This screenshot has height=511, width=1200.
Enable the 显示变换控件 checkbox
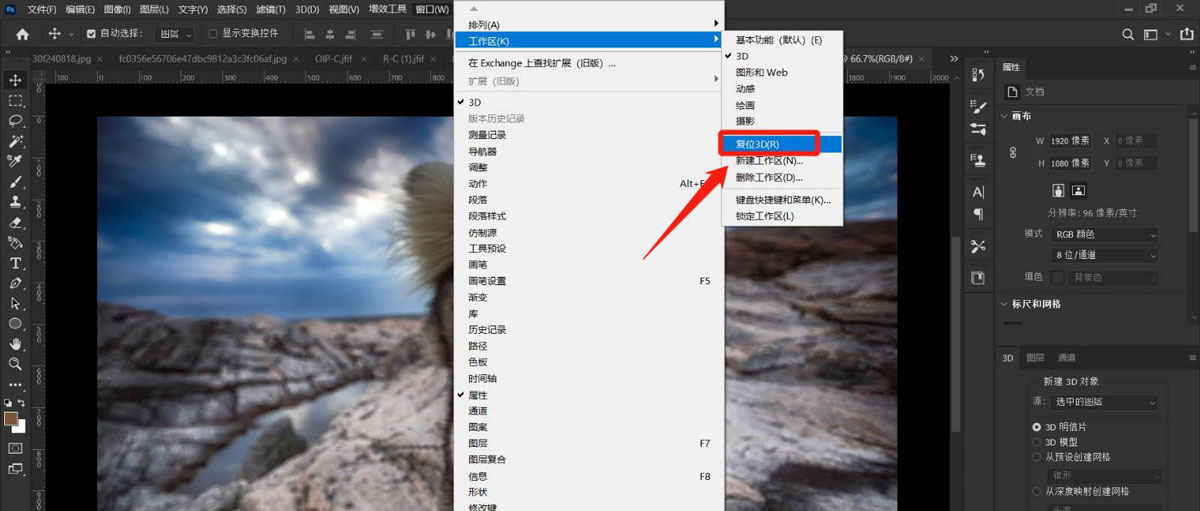212,34
